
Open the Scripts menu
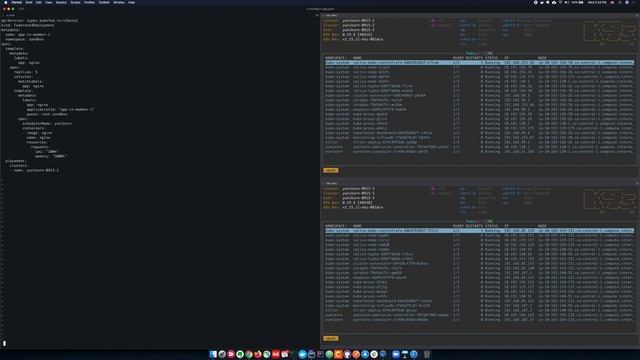click(76, 2)
